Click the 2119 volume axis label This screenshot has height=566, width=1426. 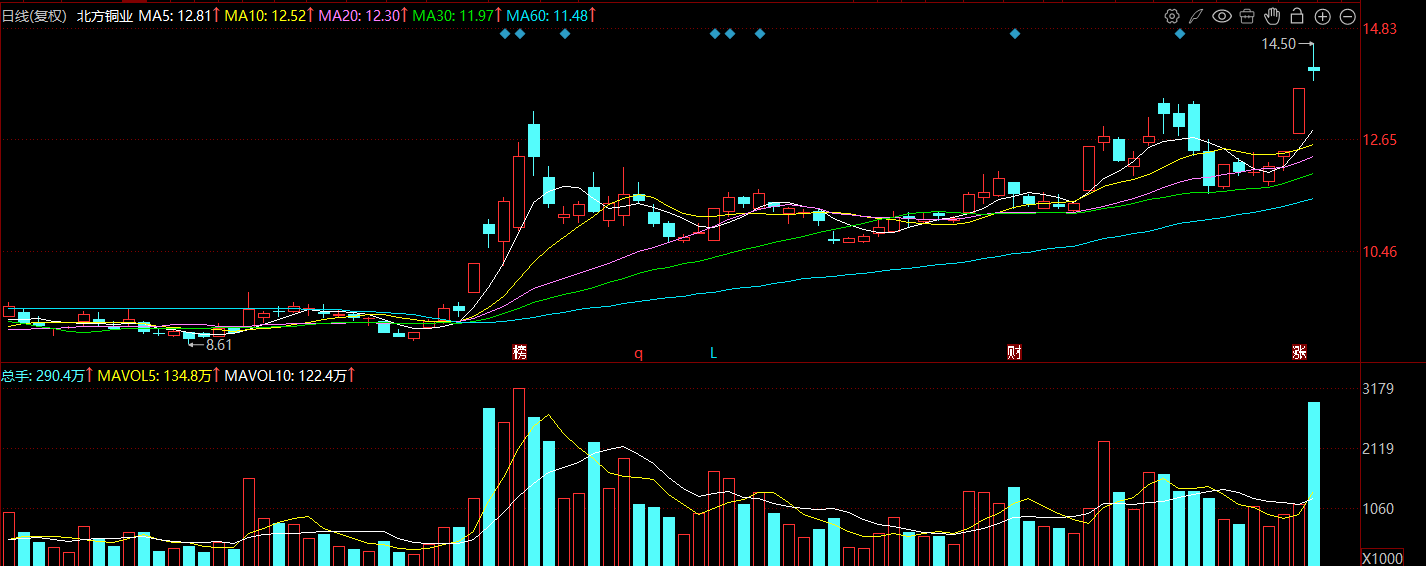(1378, 449)
